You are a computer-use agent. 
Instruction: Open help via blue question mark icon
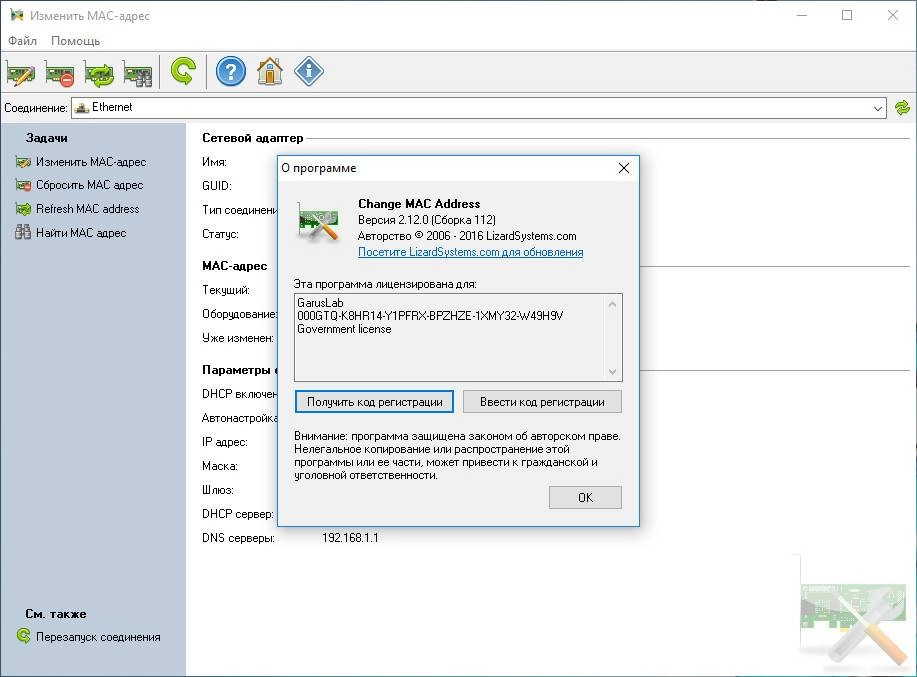tap(230, 72)
